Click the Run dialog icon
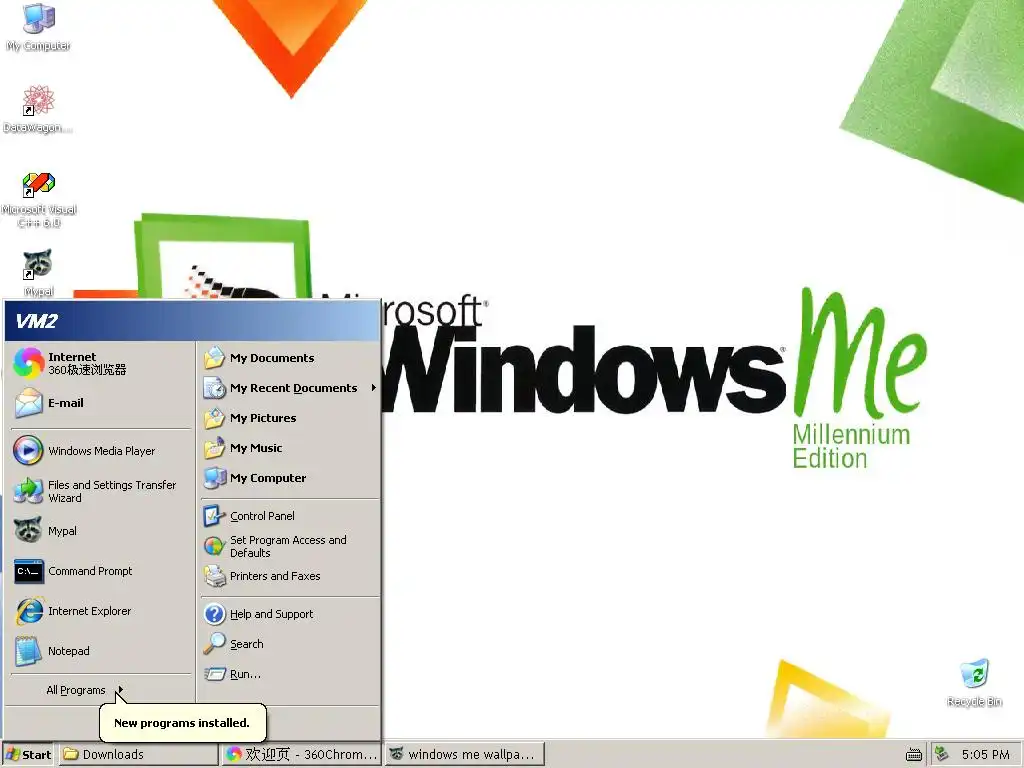This screenshot has width=1024, height=768. point(214,674)
